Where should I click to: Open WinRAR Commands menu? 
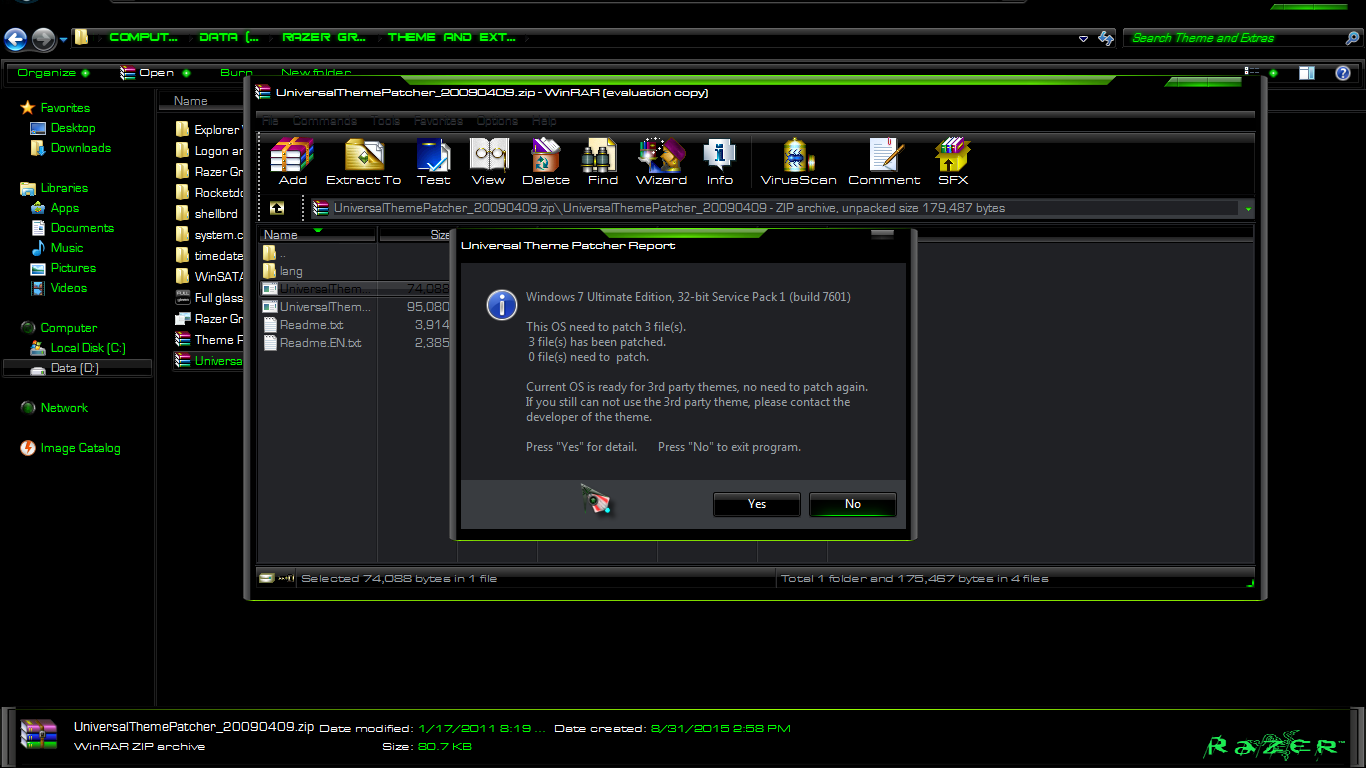pyautogui.click(x=325, y=121)
